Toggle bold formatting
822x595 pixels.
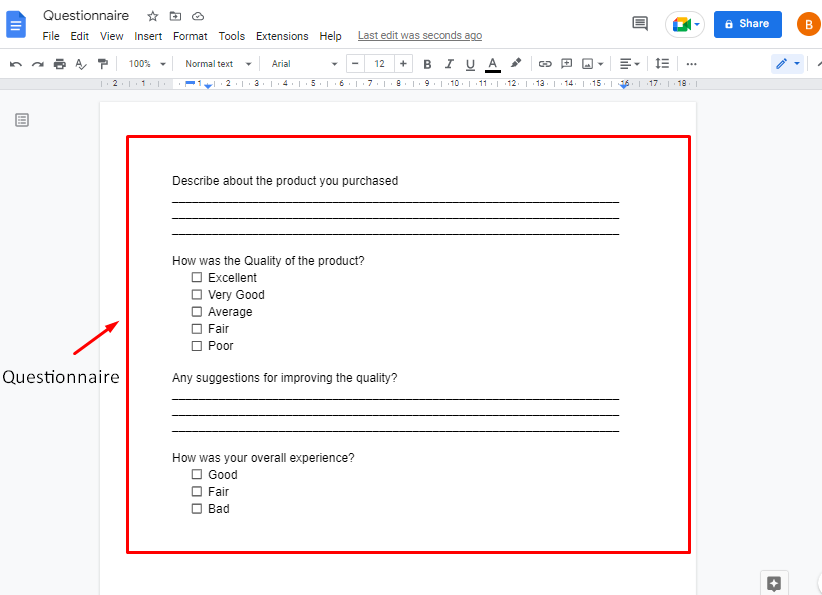[x=427, y=64]
